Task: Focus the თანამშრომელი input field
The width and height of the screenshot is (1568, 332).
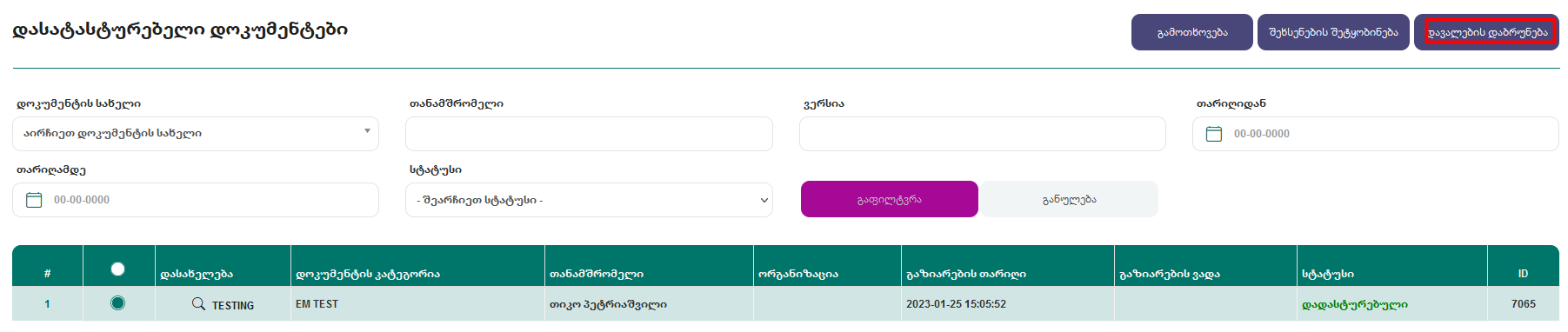Action: pos(589,134)
